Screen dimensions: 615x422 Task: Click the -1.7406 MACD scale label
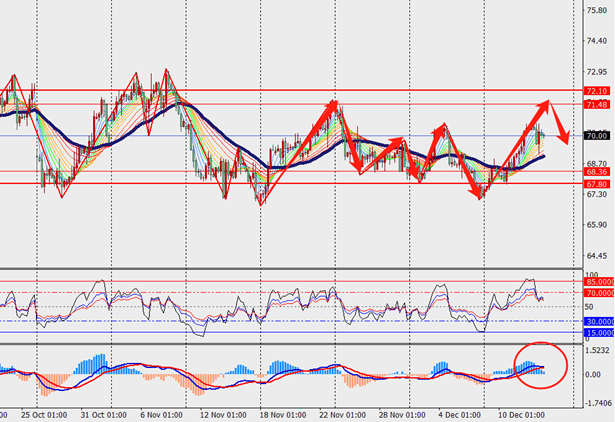[599, 403]
